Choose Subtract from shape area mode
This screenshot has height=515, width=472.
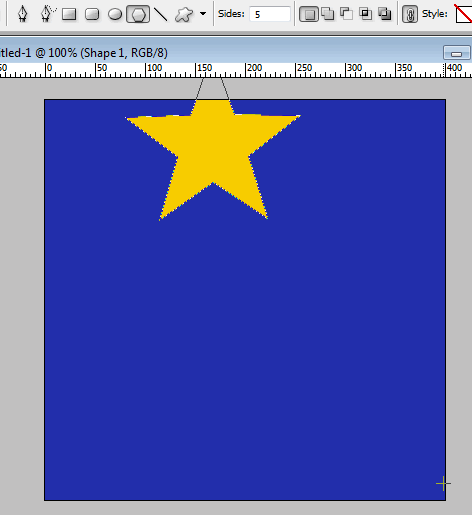346,14
